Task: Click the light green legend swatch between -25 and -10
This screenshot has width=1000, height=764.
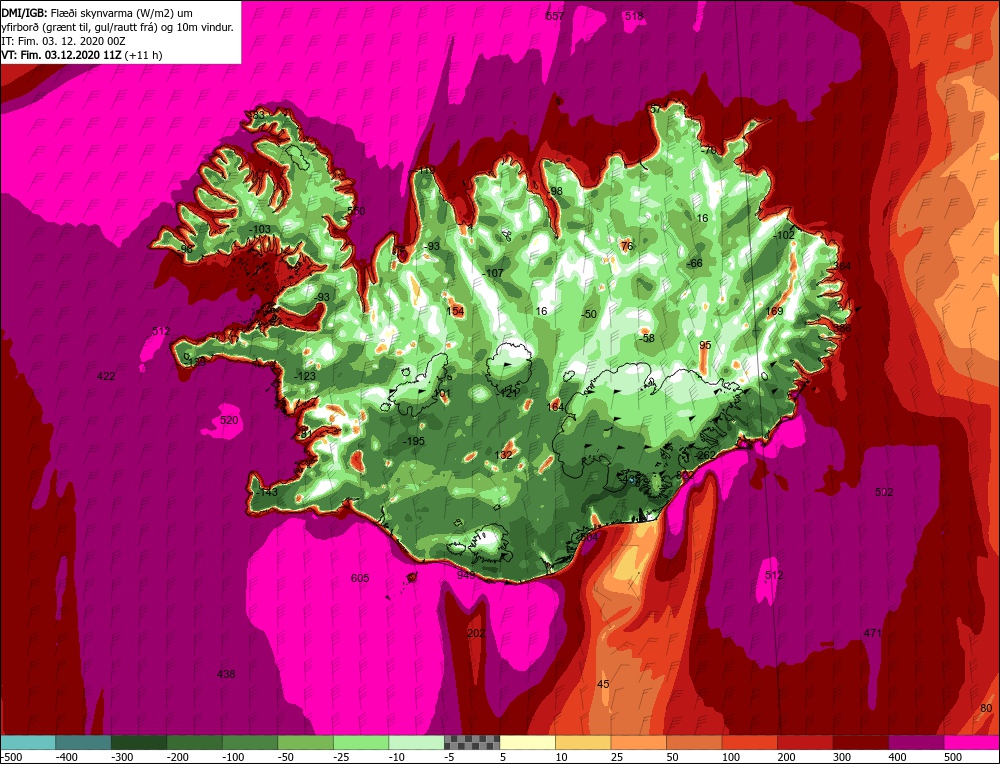Action: click(x=361, y=742)
